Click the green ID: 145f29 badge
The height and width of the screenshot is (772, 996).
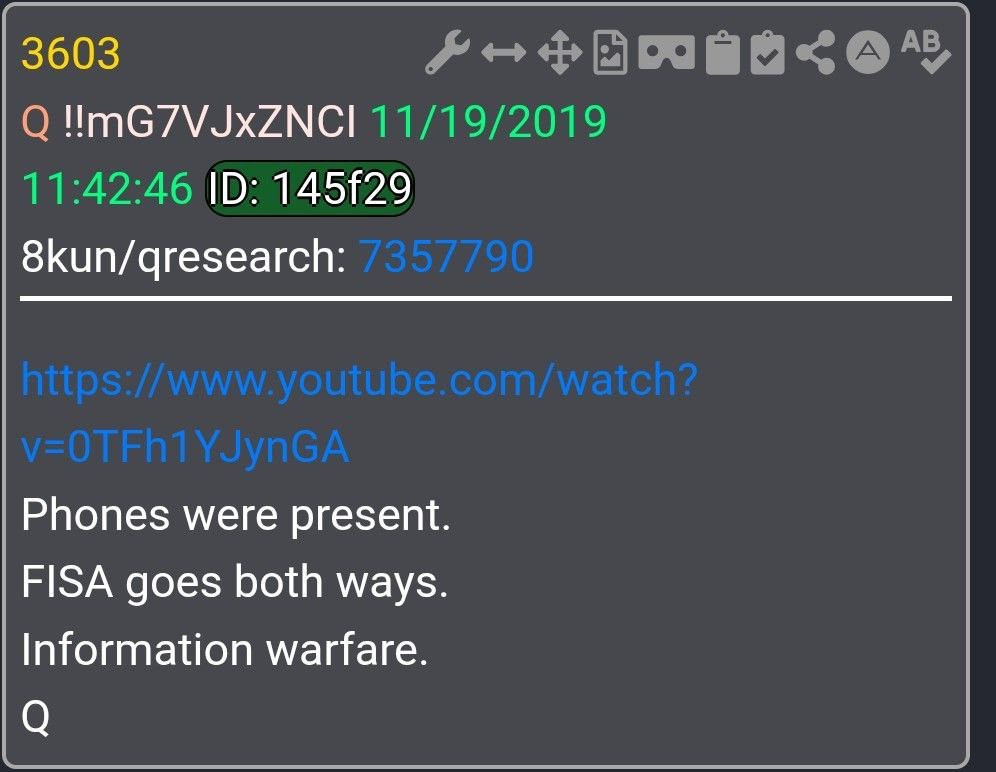click(x=310, y=189)
